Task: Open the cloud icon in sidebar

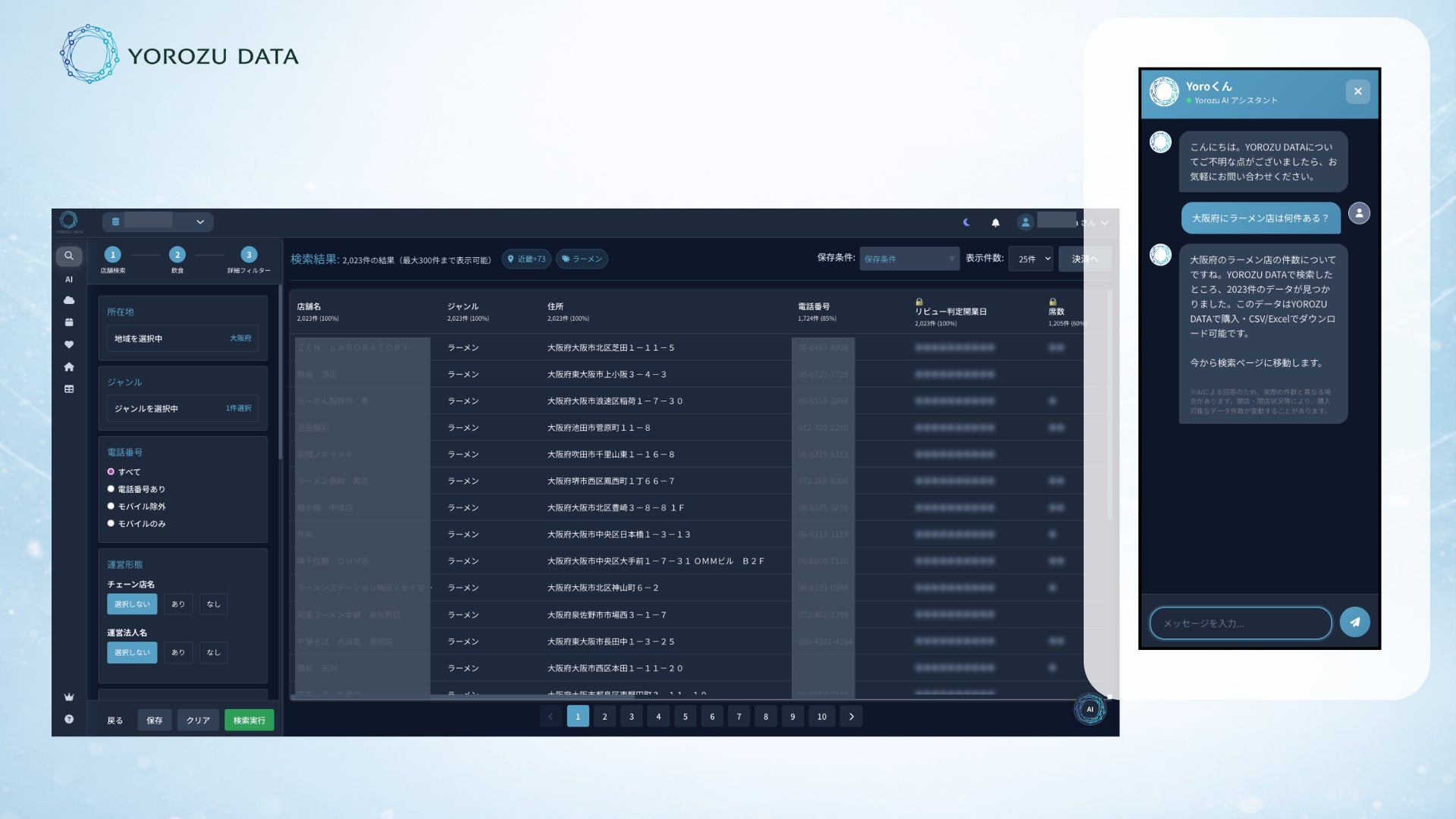Action: coord(69,300)
